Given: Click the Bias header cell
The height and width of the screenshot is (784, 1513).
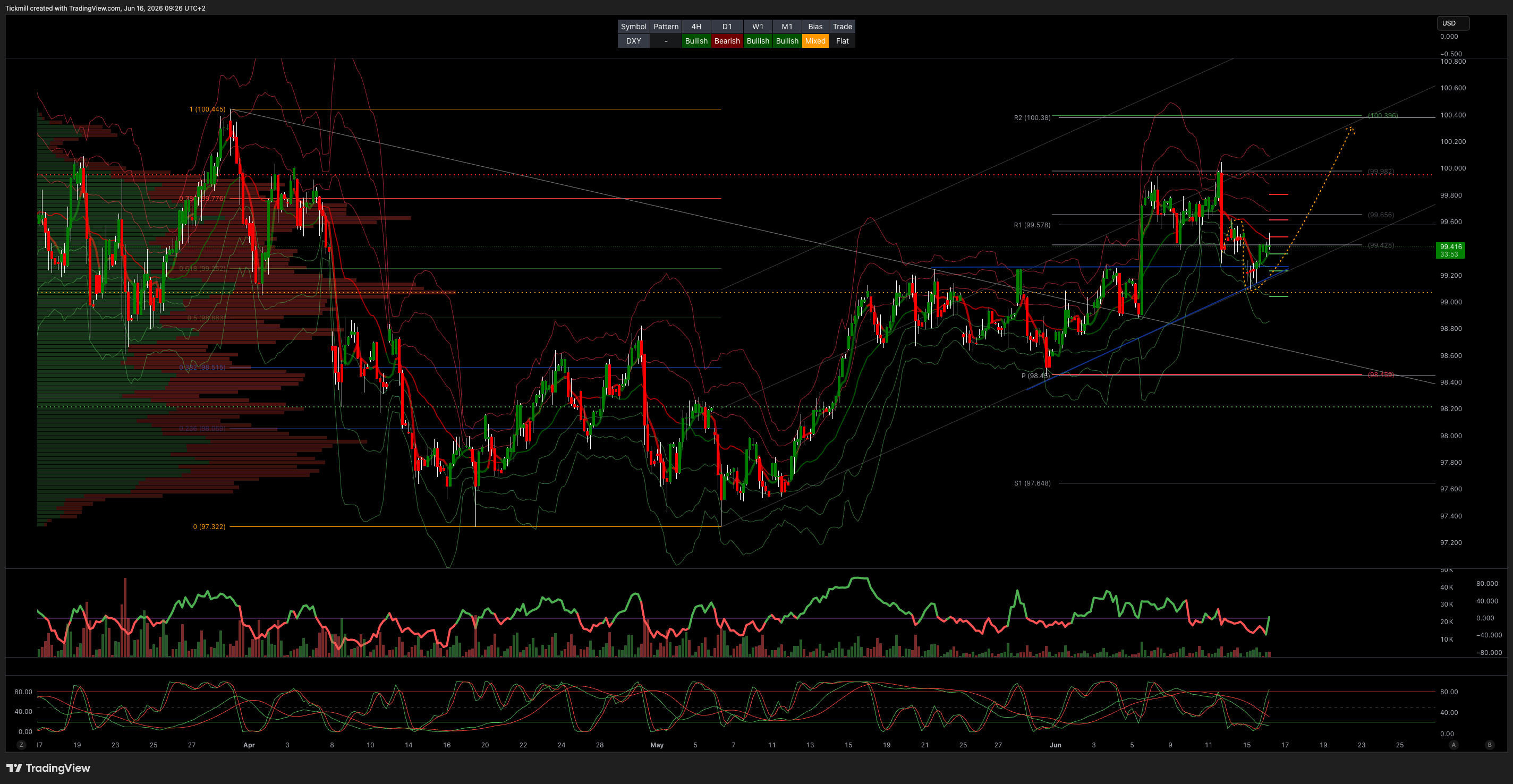Looking at the screenshot, I should pos(815,27).
